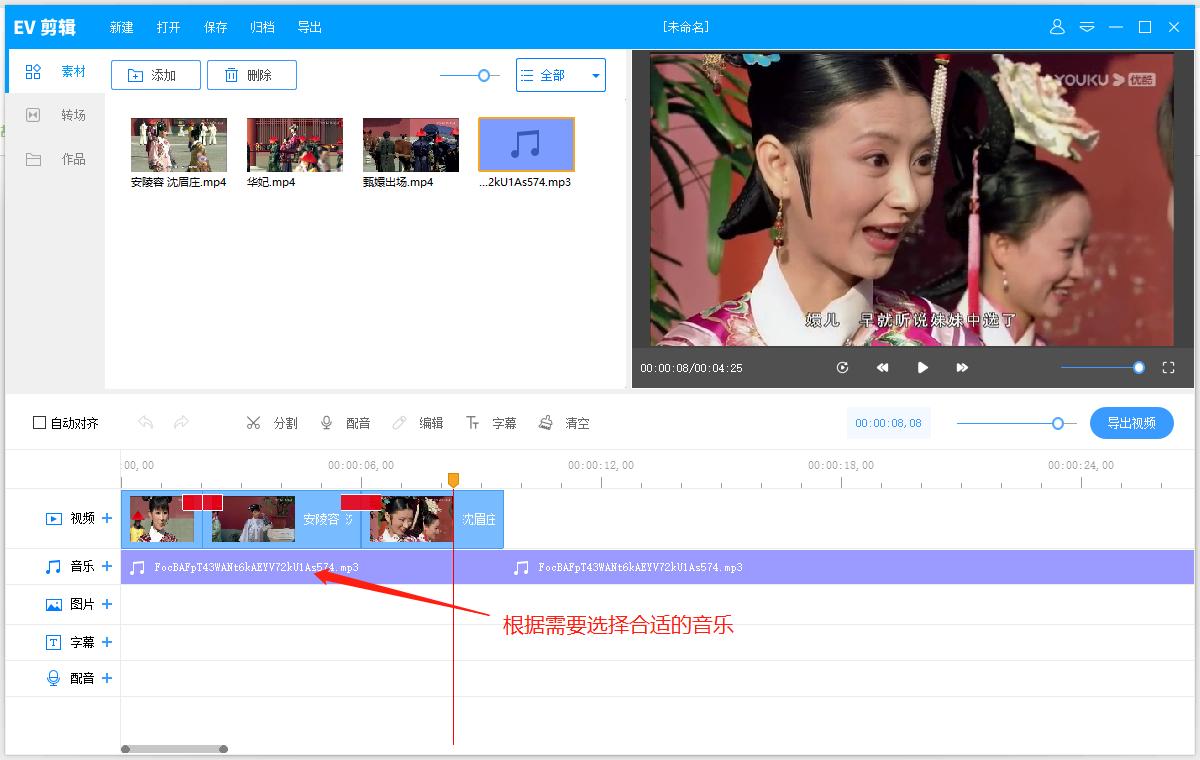
Task: Play the preview video
Action: coord(922,368)
